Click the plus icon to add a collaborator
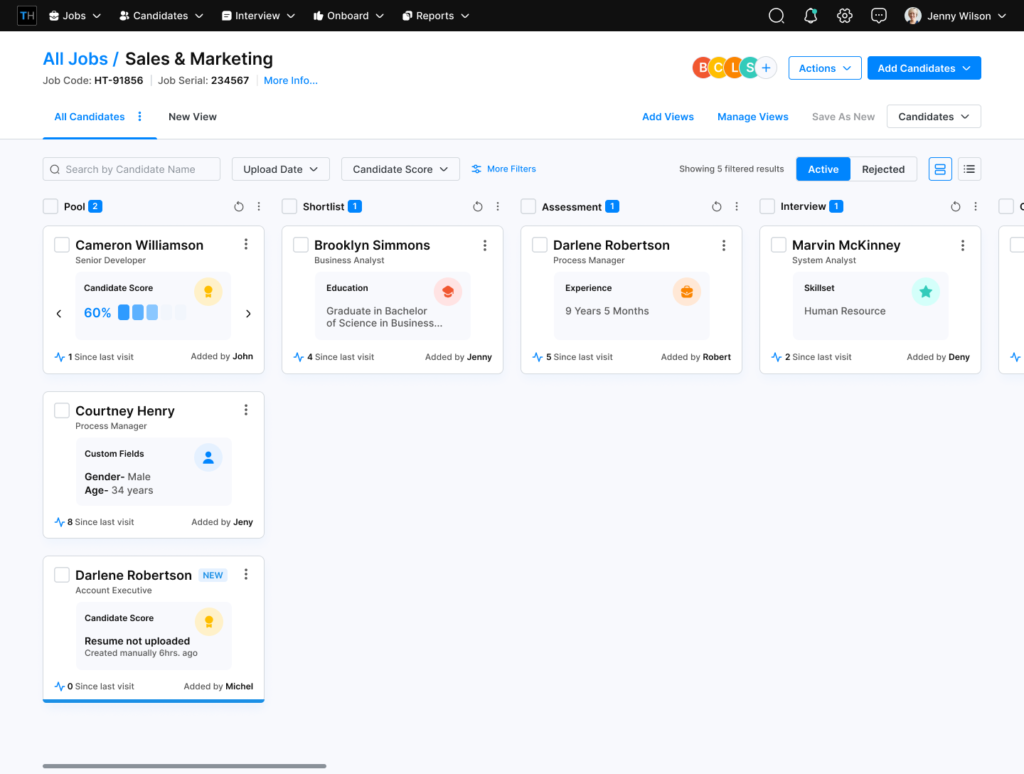The width and height of the screenshot is (1024, 774). coord(766,67)
